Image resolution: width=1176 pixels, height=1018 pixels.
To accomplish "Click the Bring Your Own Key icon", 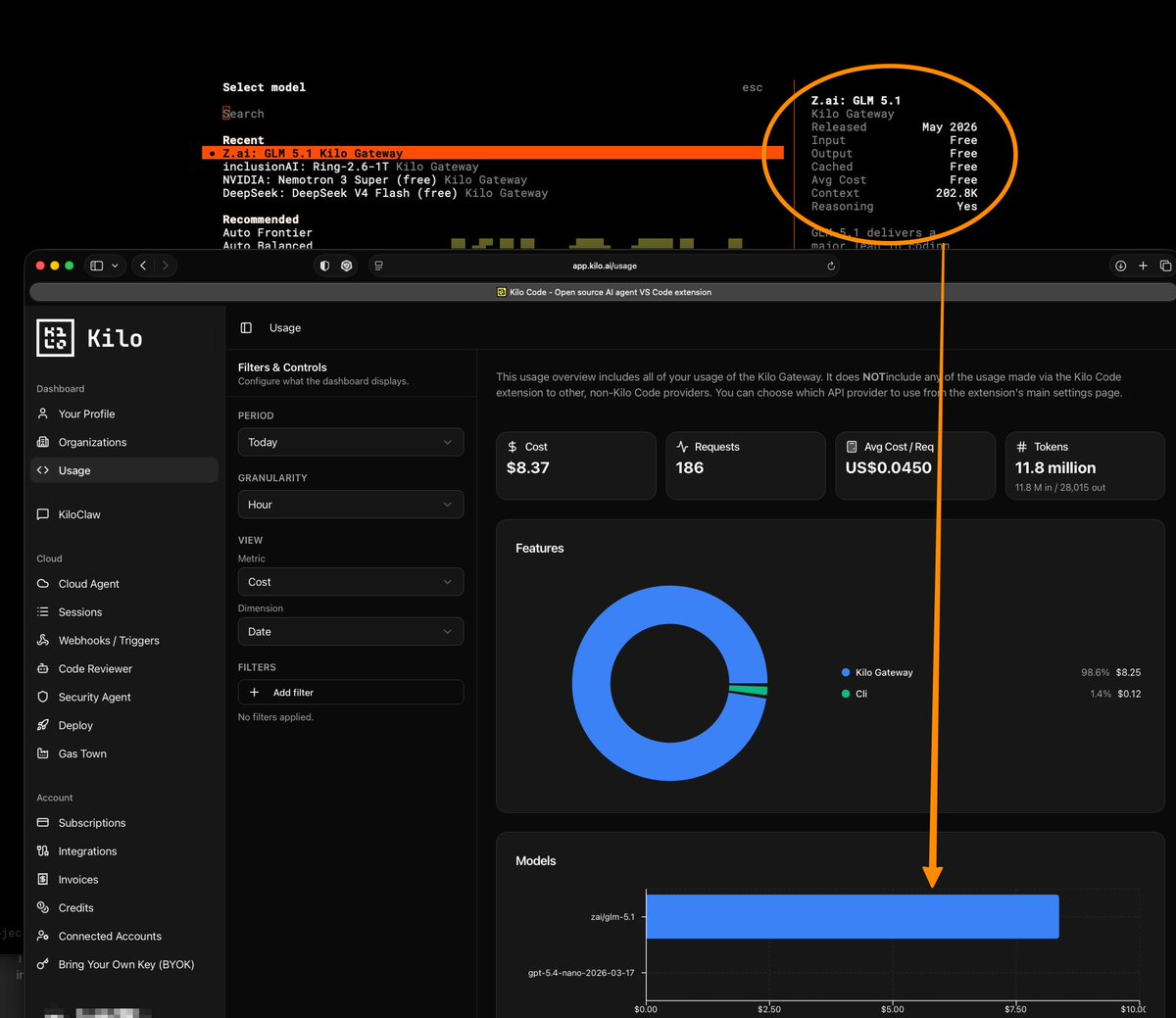I will (x=43, y=964).
